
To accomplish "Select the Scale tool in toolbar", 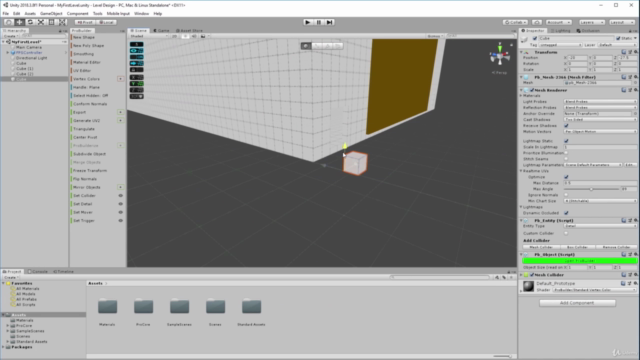I will tap(41, 22).
